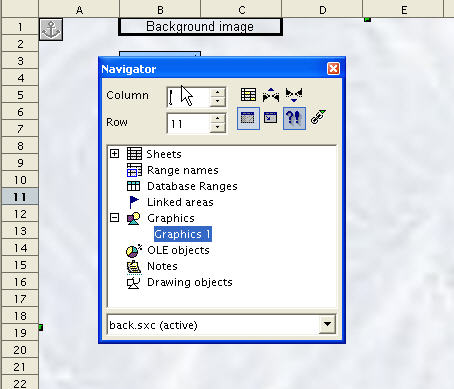Select Drawing objects entry
Screen dimensions: 454x389
click(190, 282)
